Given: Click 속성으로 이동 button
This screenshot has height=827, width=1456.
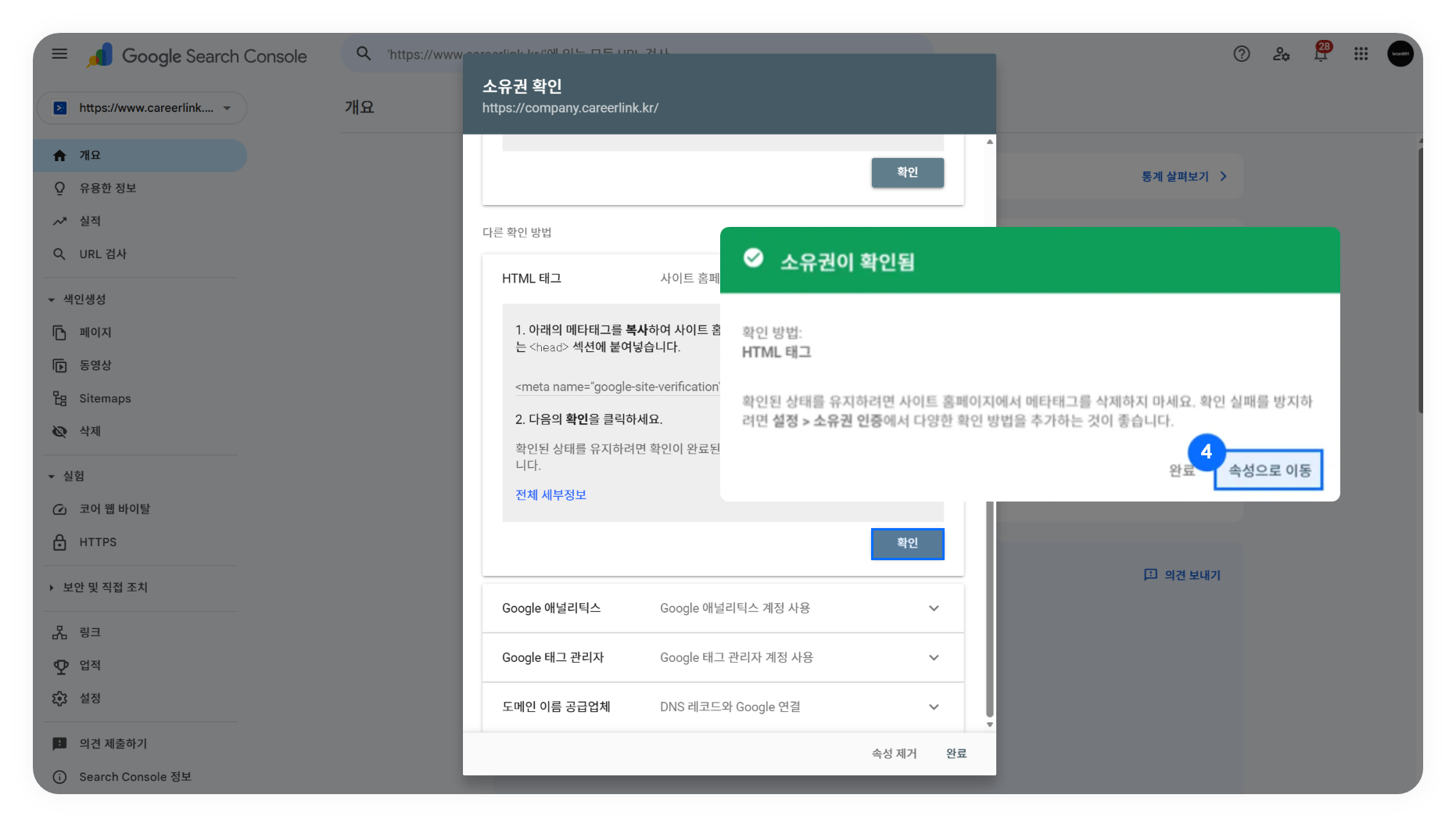Looking at the screenshot, I should pos(1268,470).
